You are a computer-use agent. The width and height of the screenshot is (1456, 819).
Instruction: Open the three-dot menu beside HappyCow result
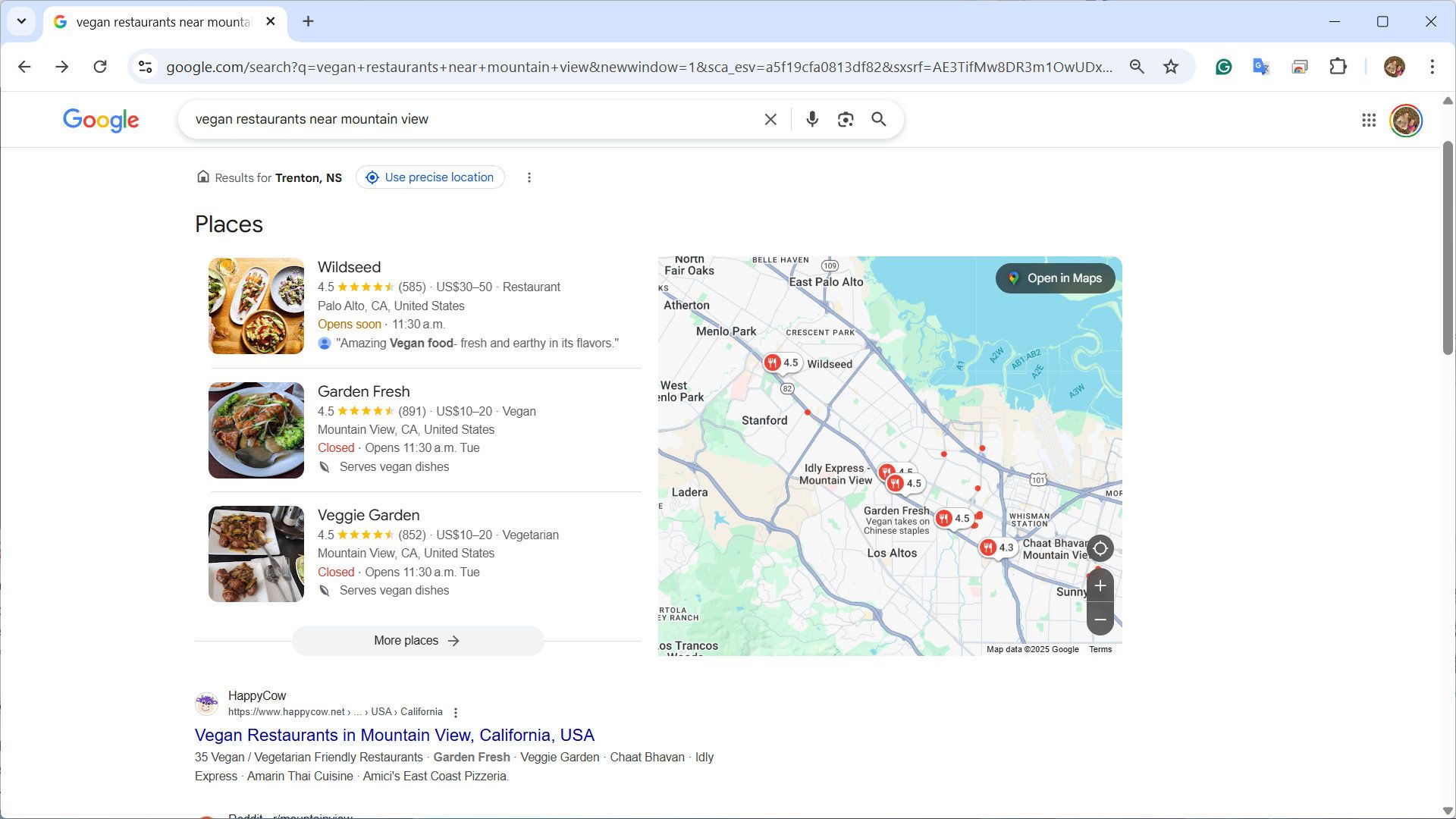(456, 712)
